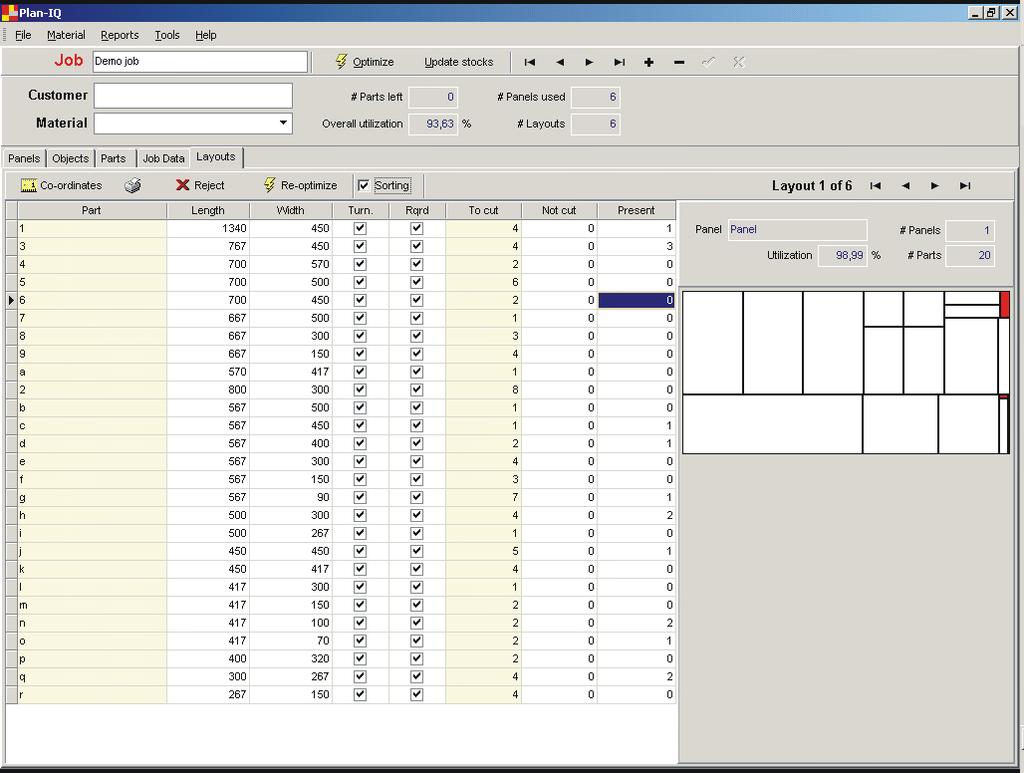The image size is (1024, 773).
Task: Jump to last layout arrow
Action: [965, 186]
